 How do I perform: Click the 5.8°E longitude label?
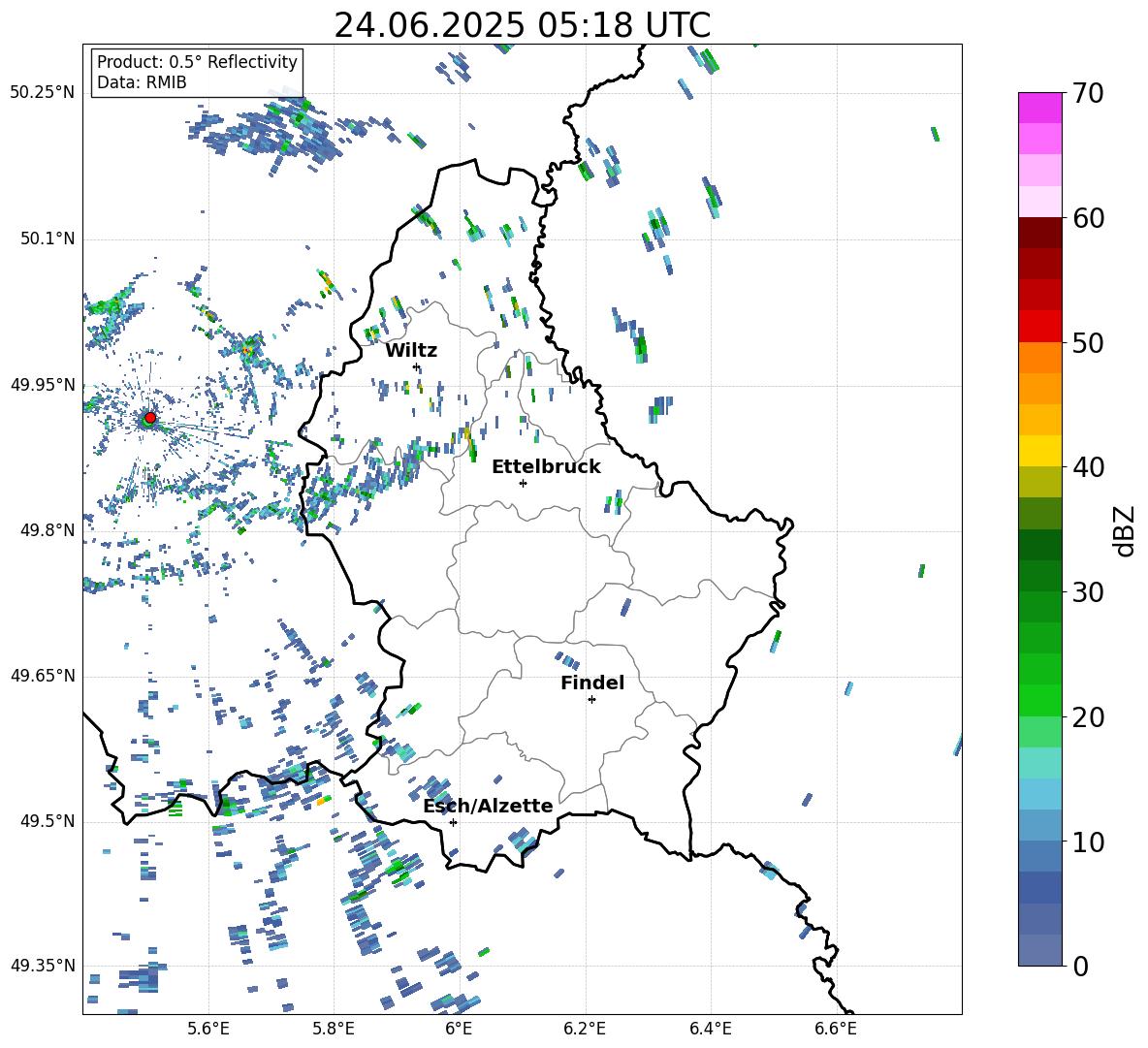334,1029
